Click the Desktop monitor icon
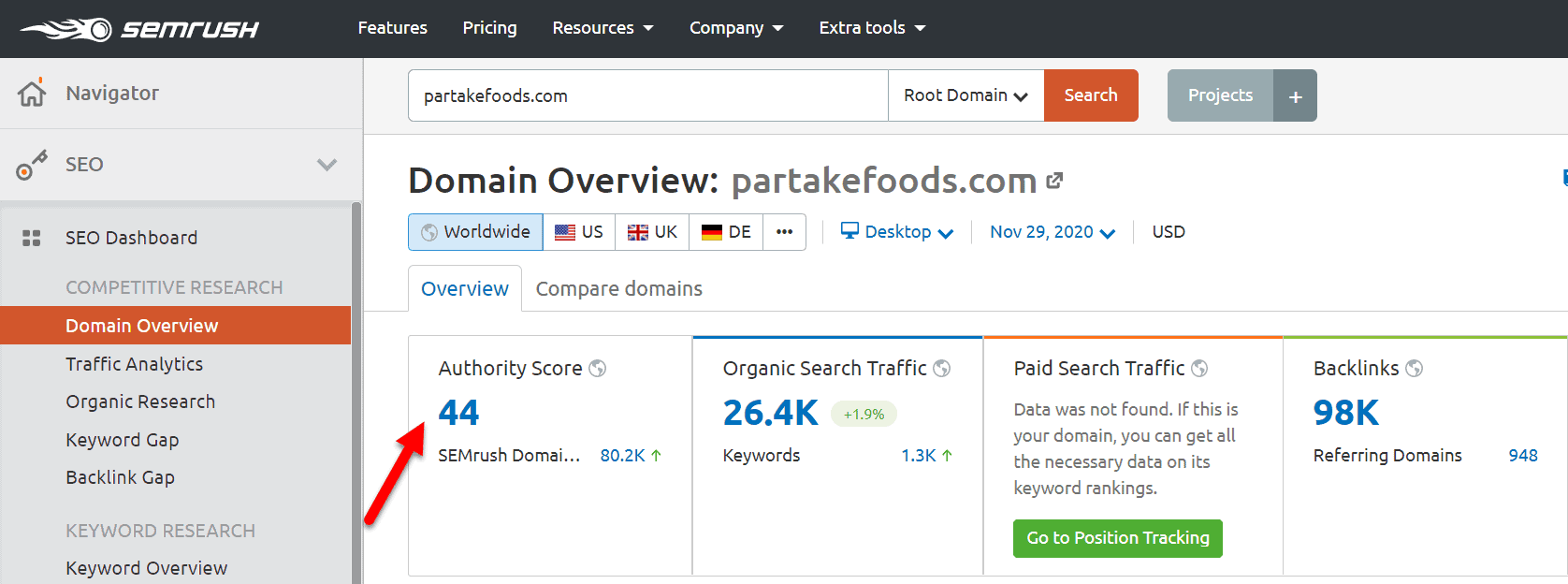Viewport: 1568px width, 584px height. 849,230
